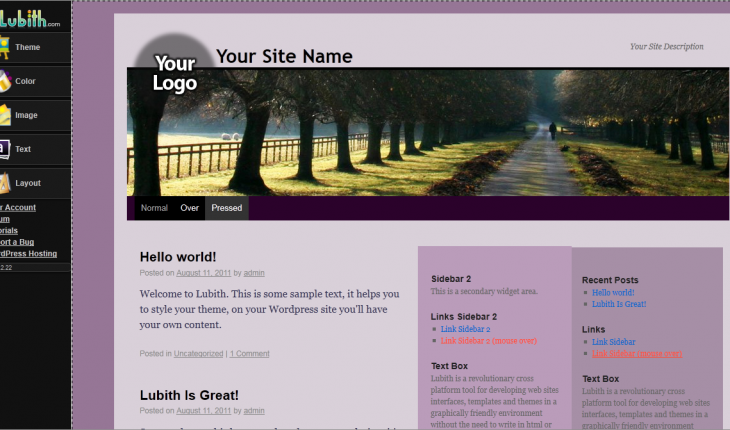Viewport: 730px width, 430px height.
Task: Open the Hello world! post title
Action: tap(178, 257)
